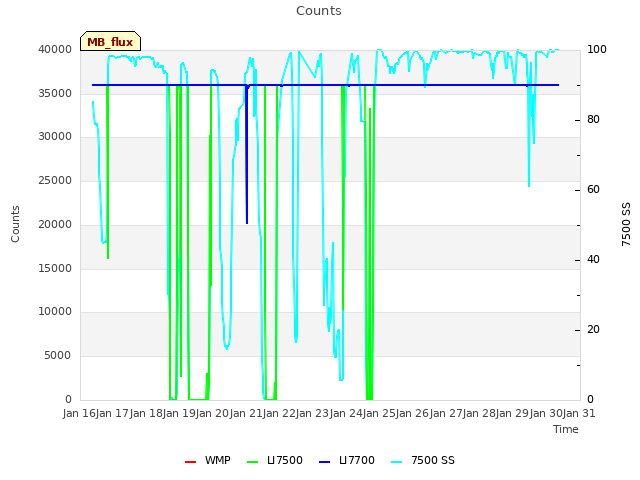Toggle the WMP series in the legend
Screen dimensions: 640x480
click(x=208, y=460)
